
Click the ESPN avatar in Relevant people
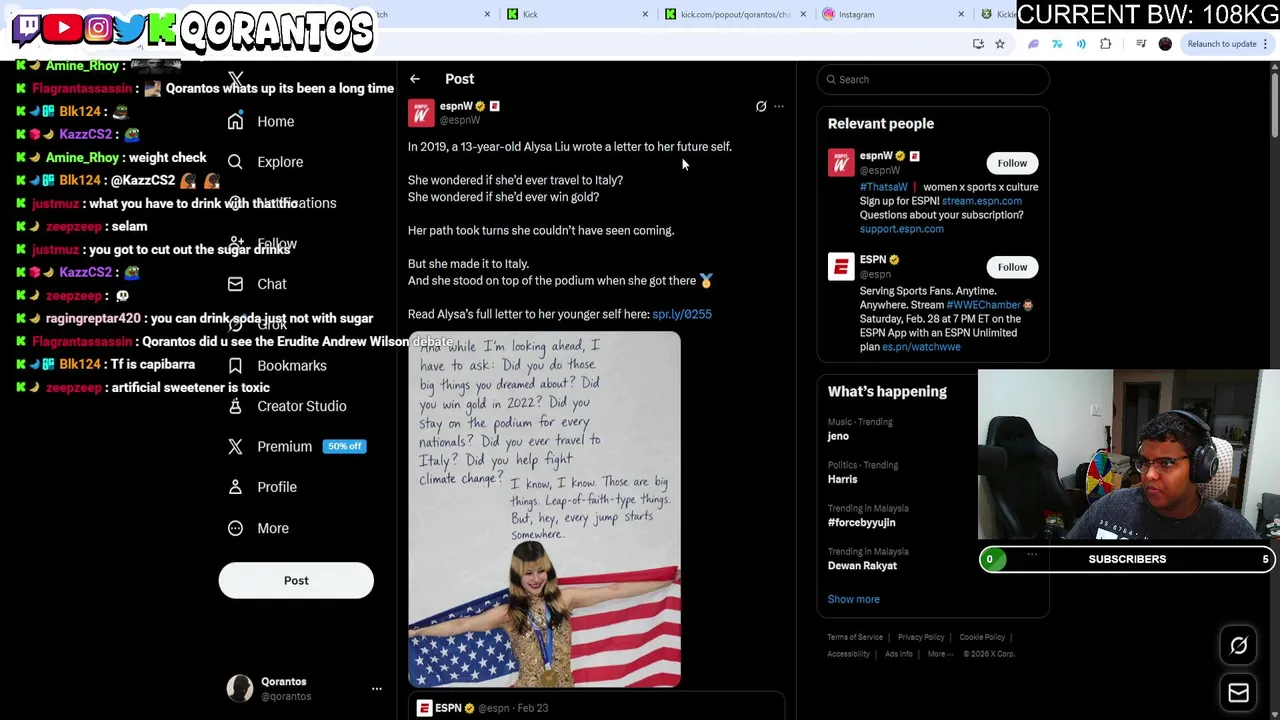point(841,267)
